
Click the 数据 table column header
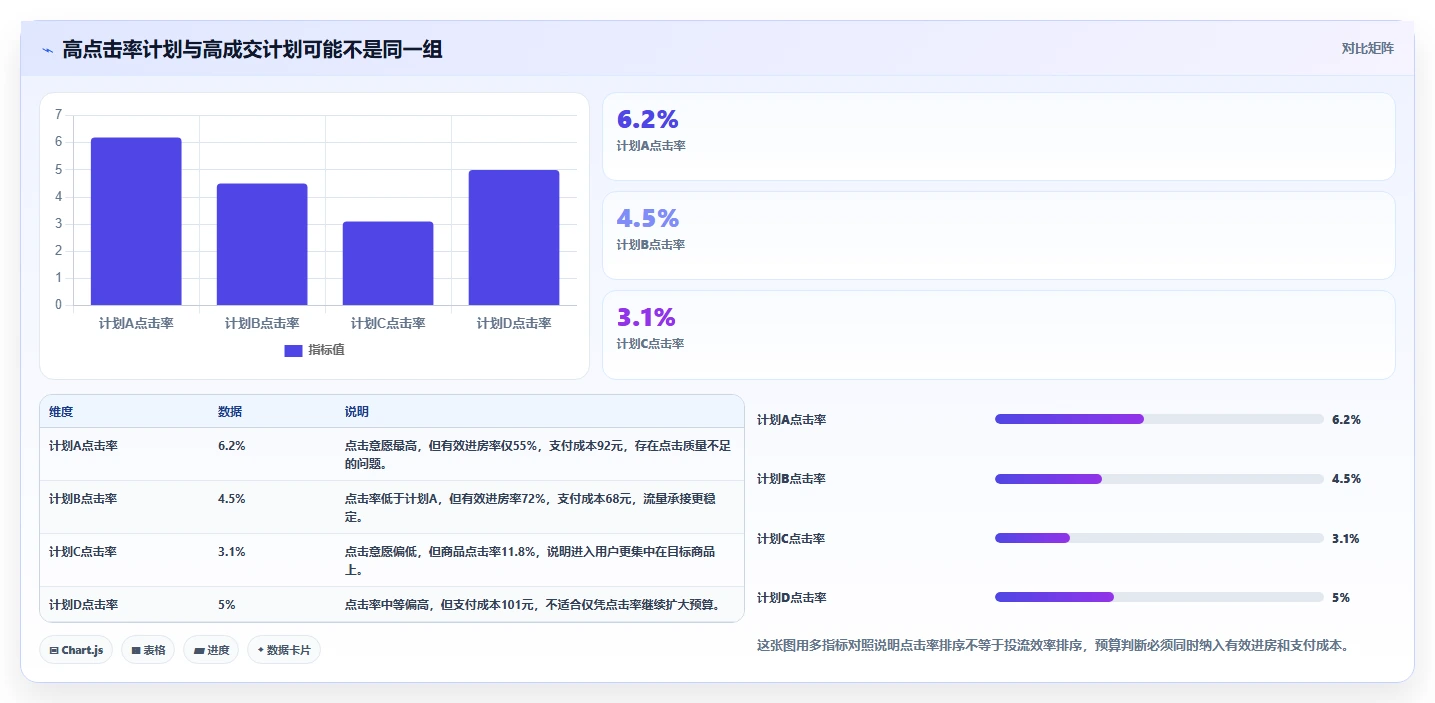click(x=230, y=412)
